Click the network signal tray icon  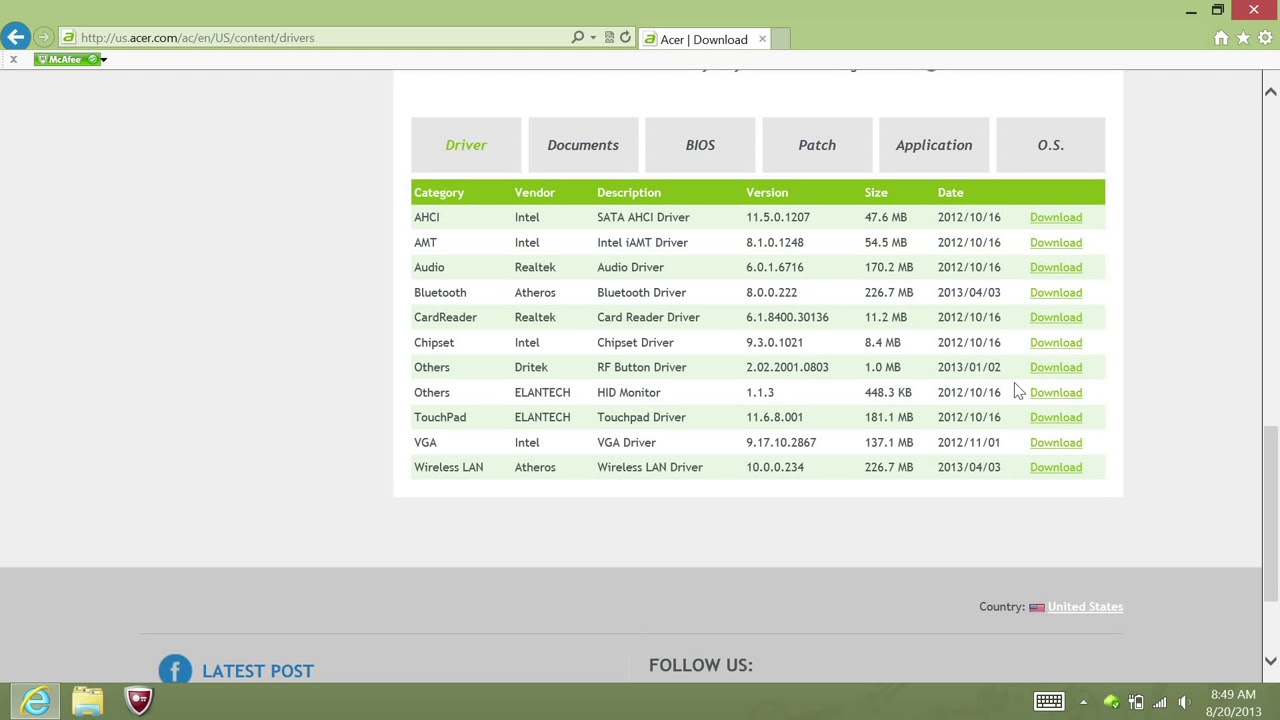(x=1160, y=702)
